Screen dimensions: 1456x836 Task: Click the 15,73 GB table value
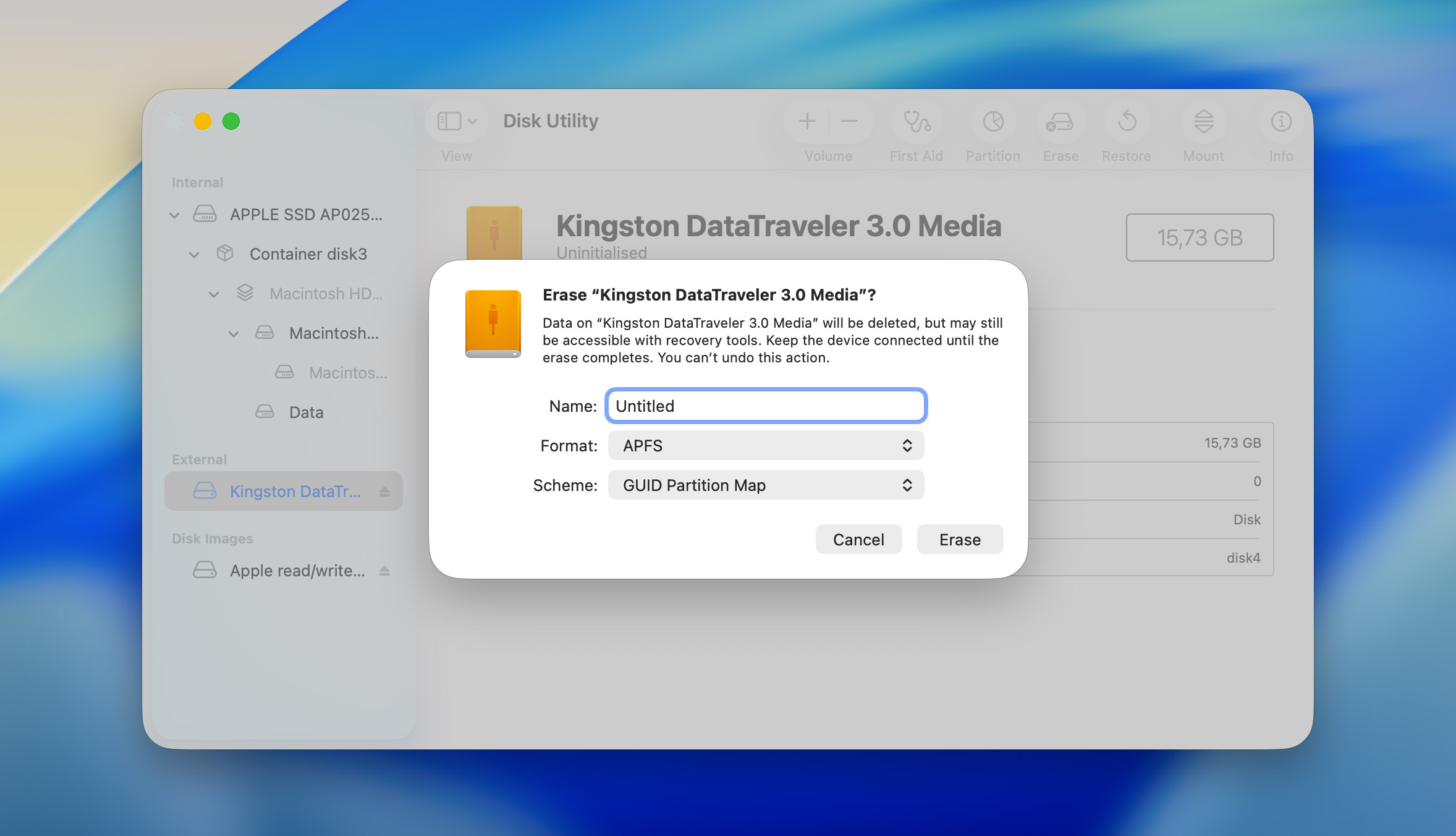(x=1232, y=443)
